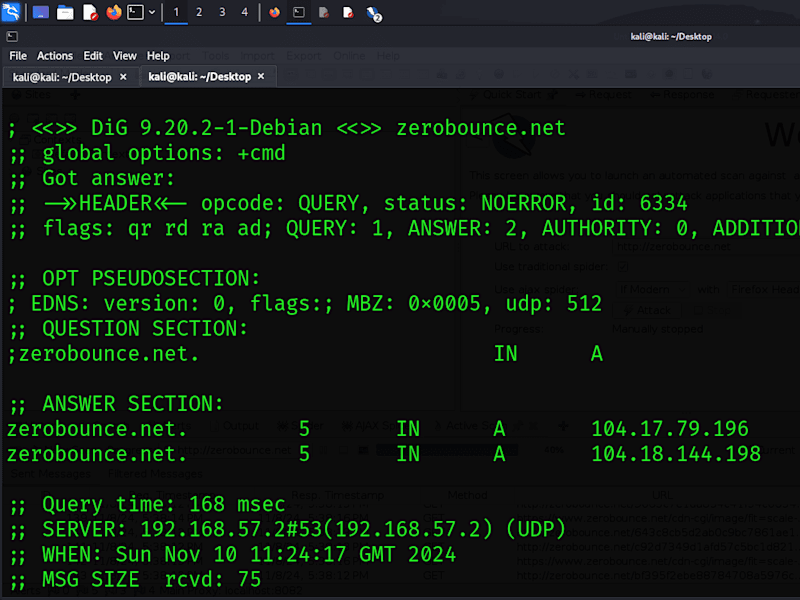Switch to workspace 1
This screenshot has height=600, width=800.
(176, 12)
